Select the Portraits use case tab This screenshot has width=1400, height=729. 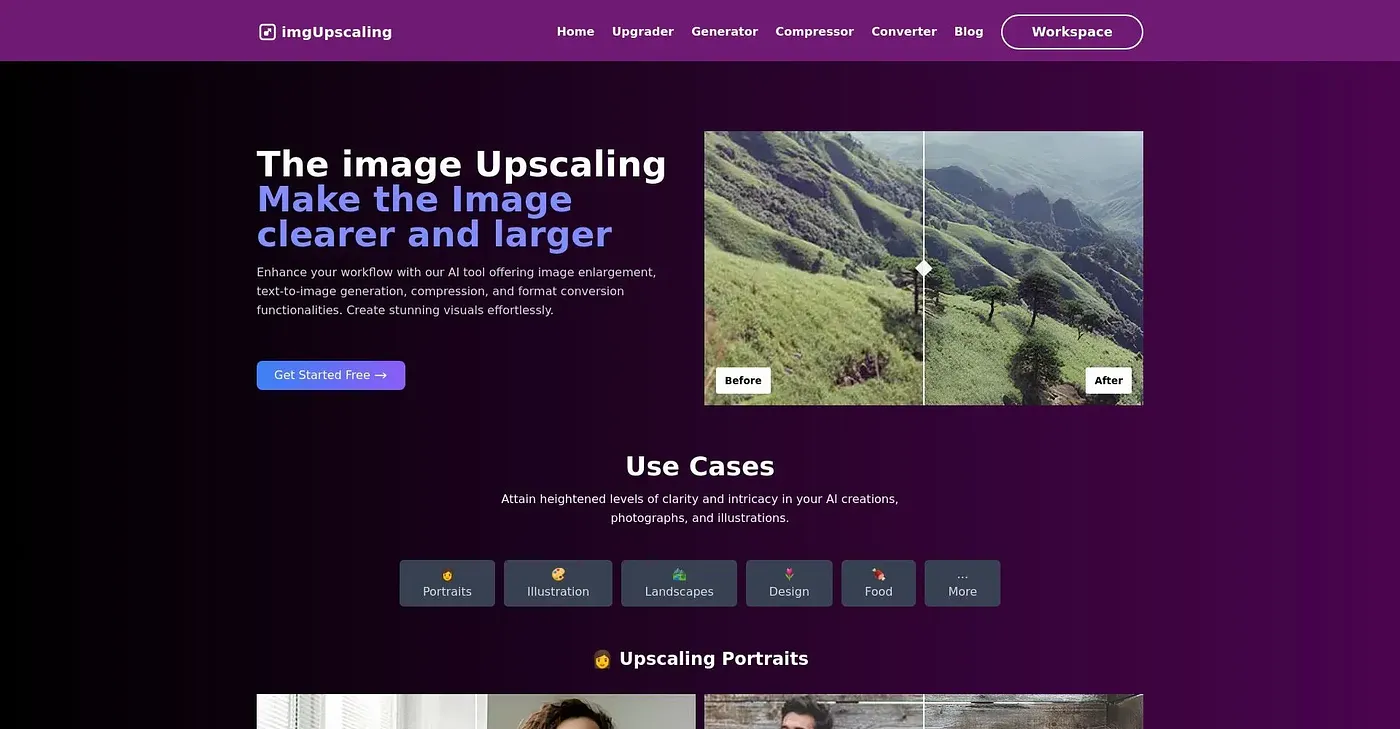(x=447, y=583)
